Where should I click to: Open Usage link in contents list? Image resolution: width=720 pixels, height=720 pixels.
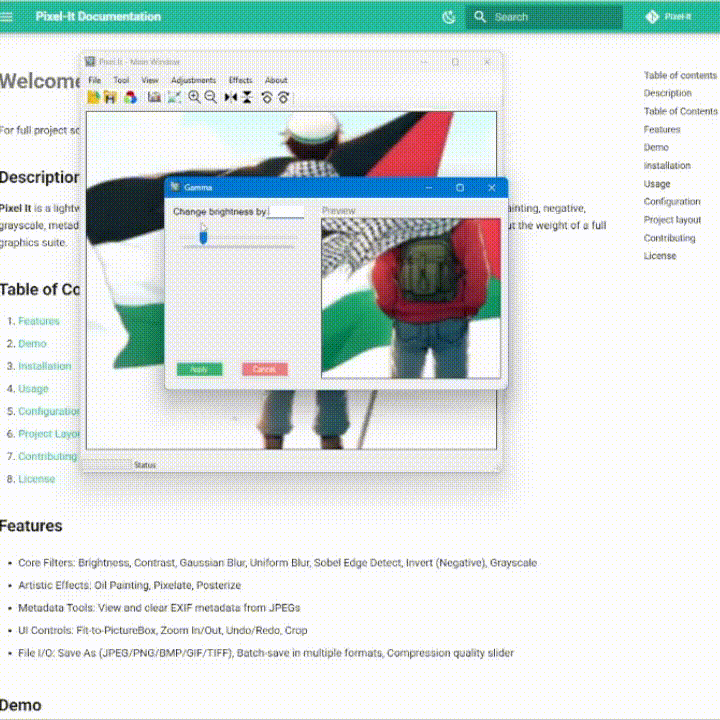coord(33,388)
